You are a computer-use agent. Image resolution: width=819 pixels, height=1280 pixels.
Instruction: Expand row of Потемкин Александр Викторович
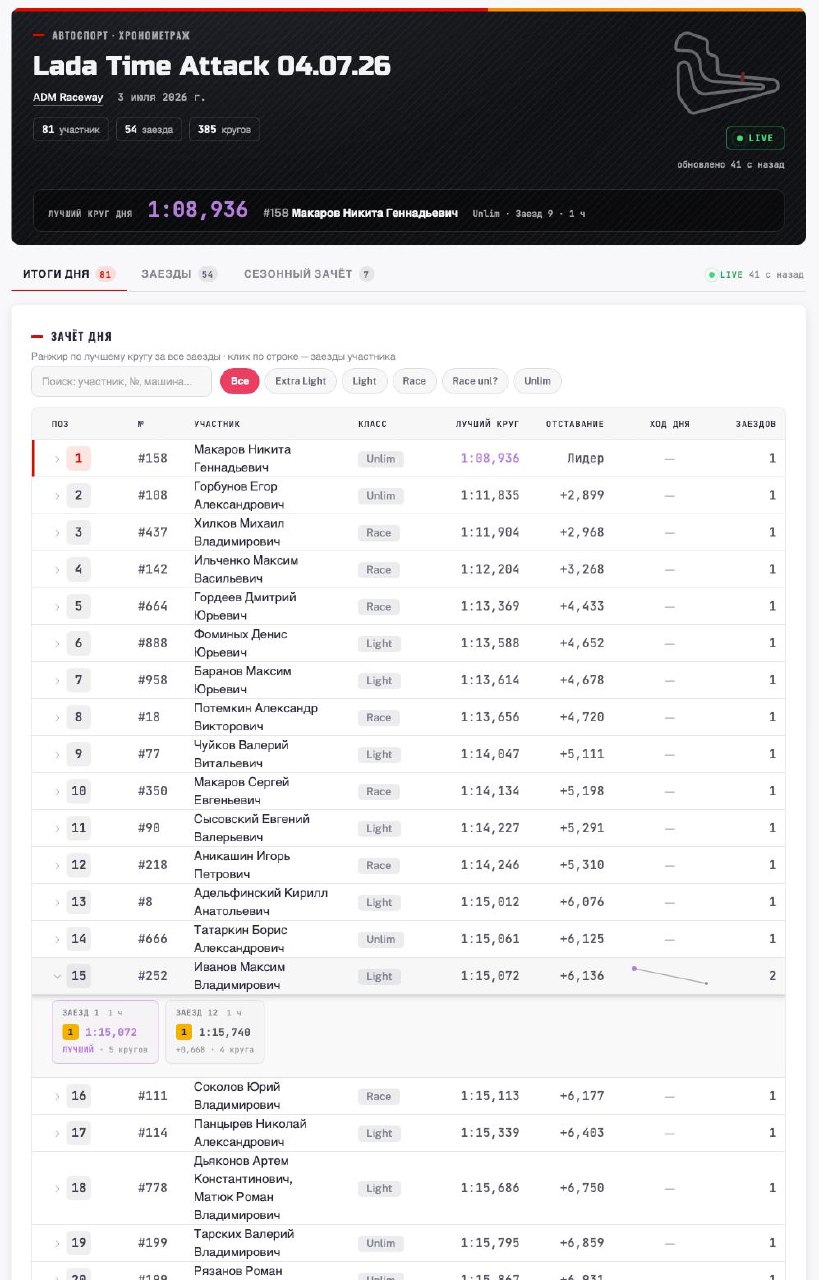[57, 718]
